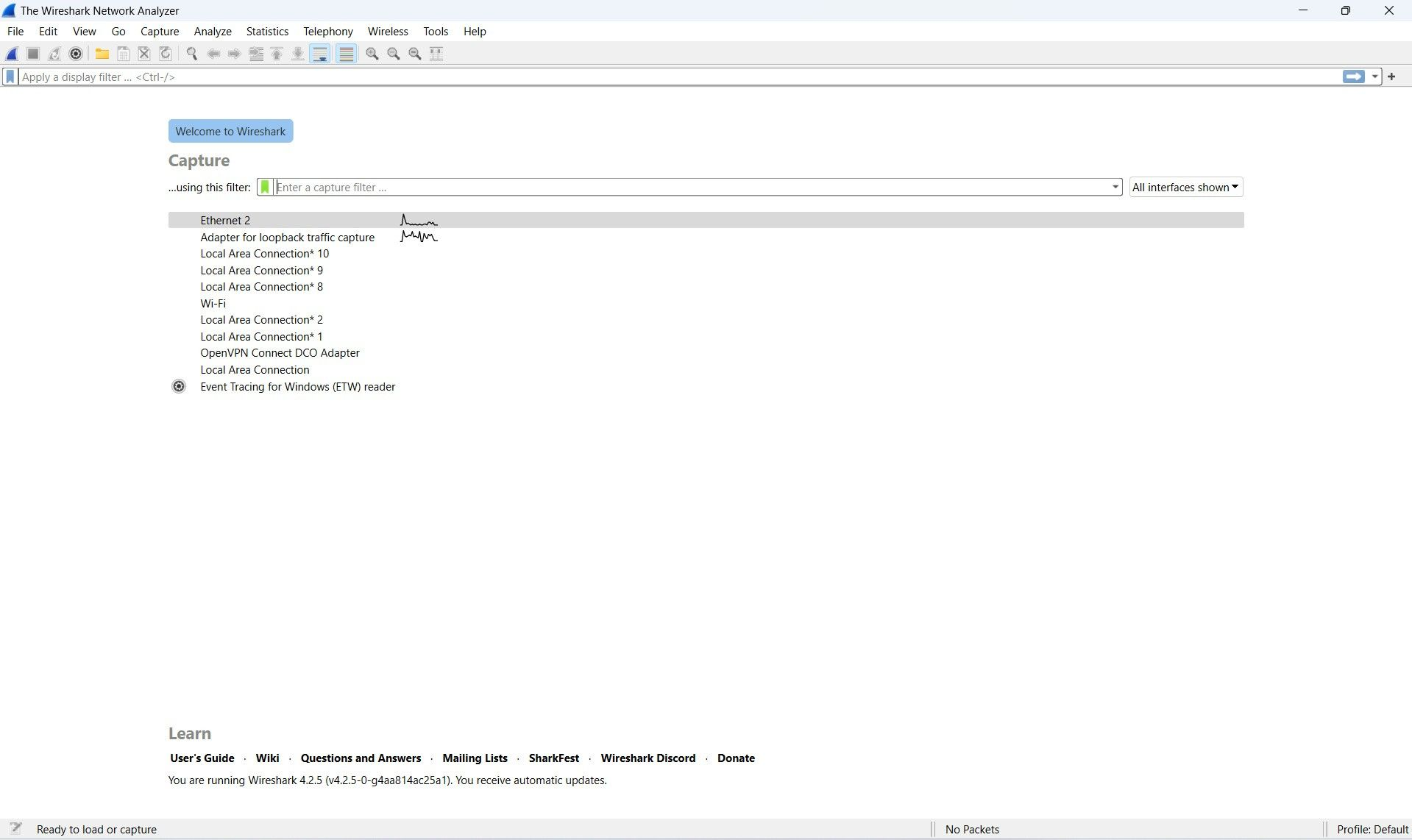Open the Help menu
Screen dimensions: 1412x840
click(475, 32)
